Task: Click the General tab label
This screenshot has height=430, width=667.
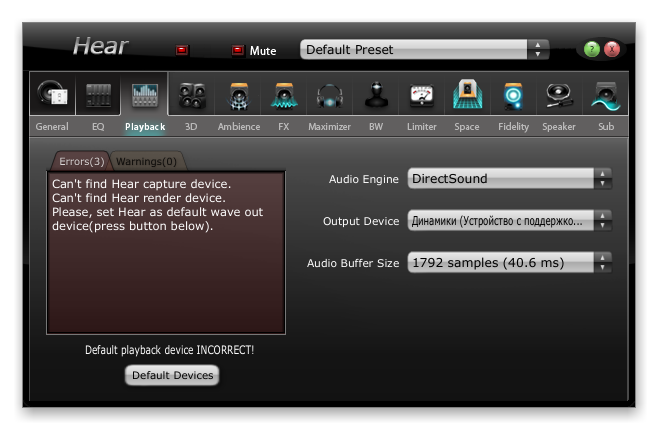Action: tap(52, 127)
